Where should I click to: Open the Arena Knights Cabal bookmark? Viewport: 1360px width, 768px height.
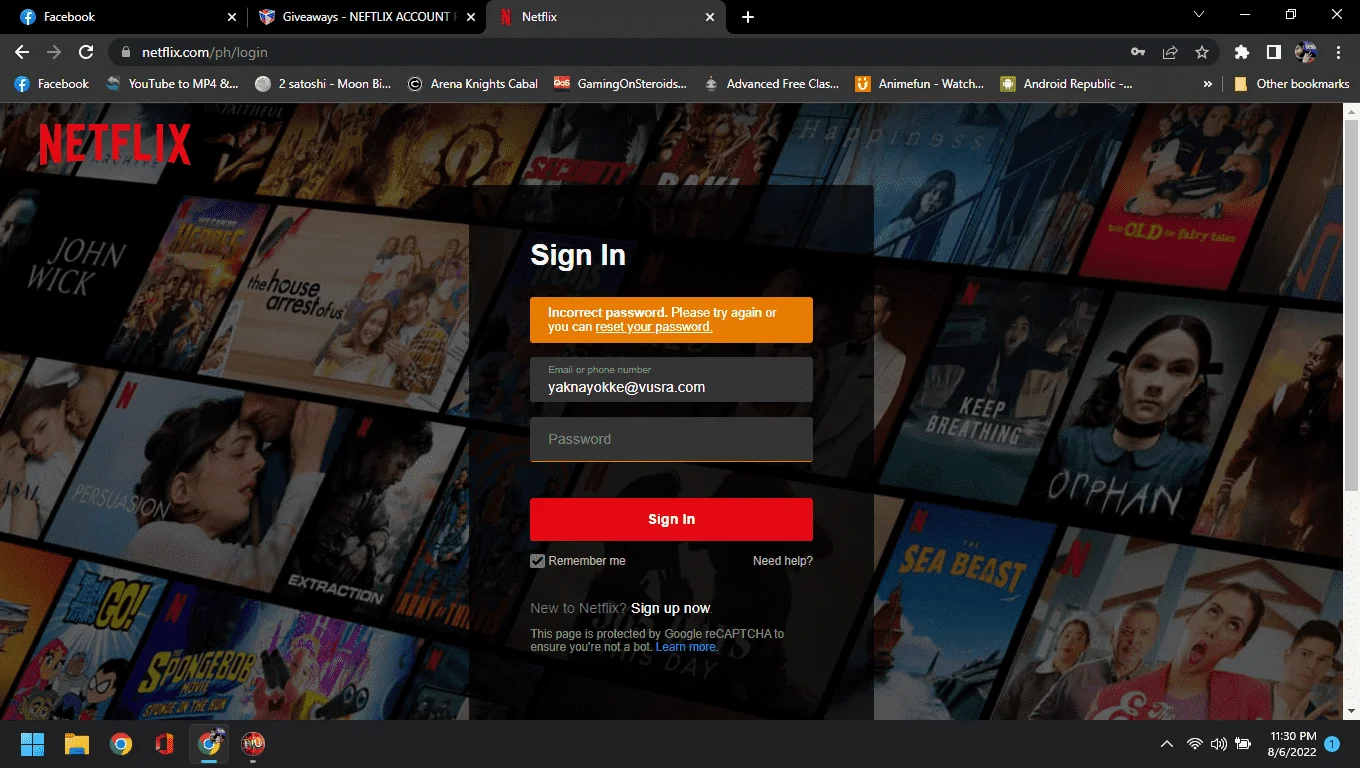point(472,84)
